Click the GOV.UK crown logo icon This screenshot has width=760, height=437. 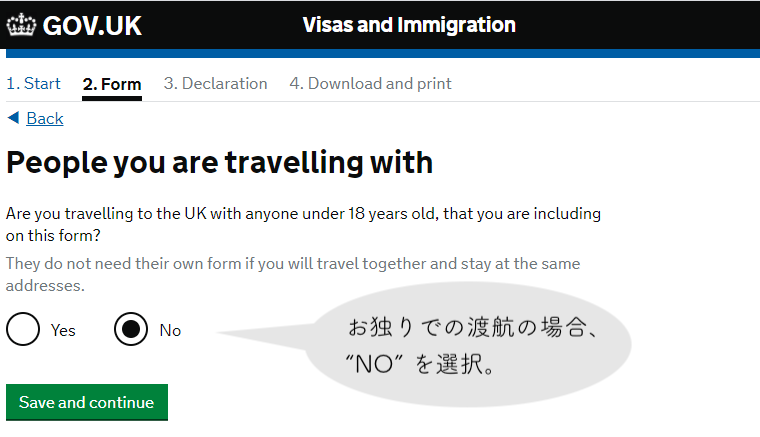pyautogui.click(x=21, y=25)
